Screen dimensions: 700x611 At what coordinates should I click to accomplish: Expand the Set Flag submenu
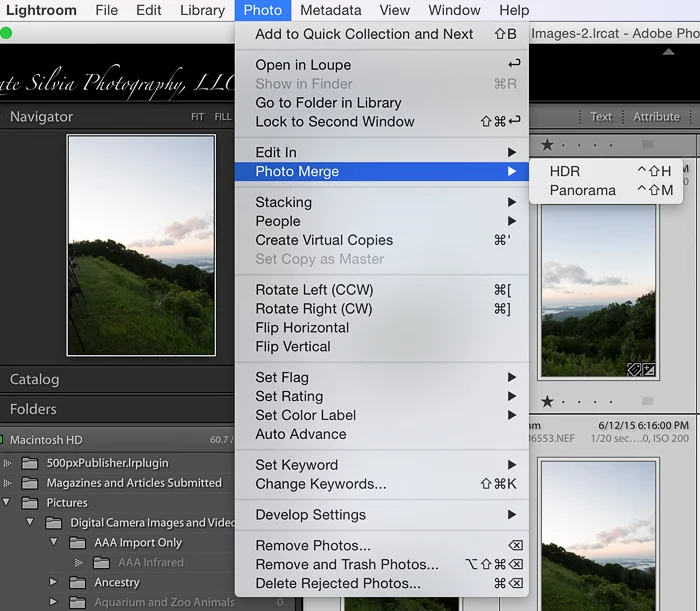point(382,377)
